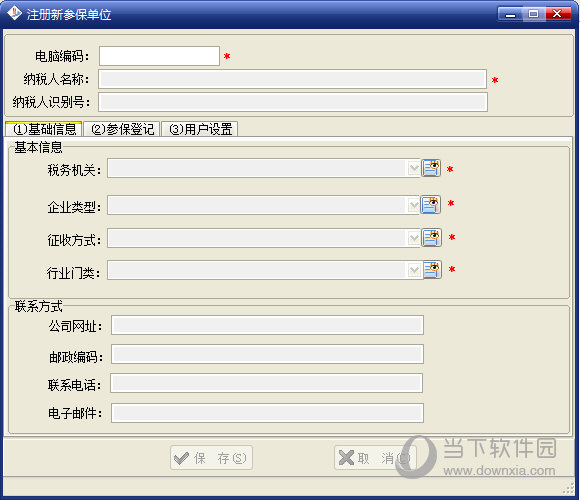Expand the 企业类型 dropdown arrow
The height and width of the screenshot is (500, 580).
point(414,205)
